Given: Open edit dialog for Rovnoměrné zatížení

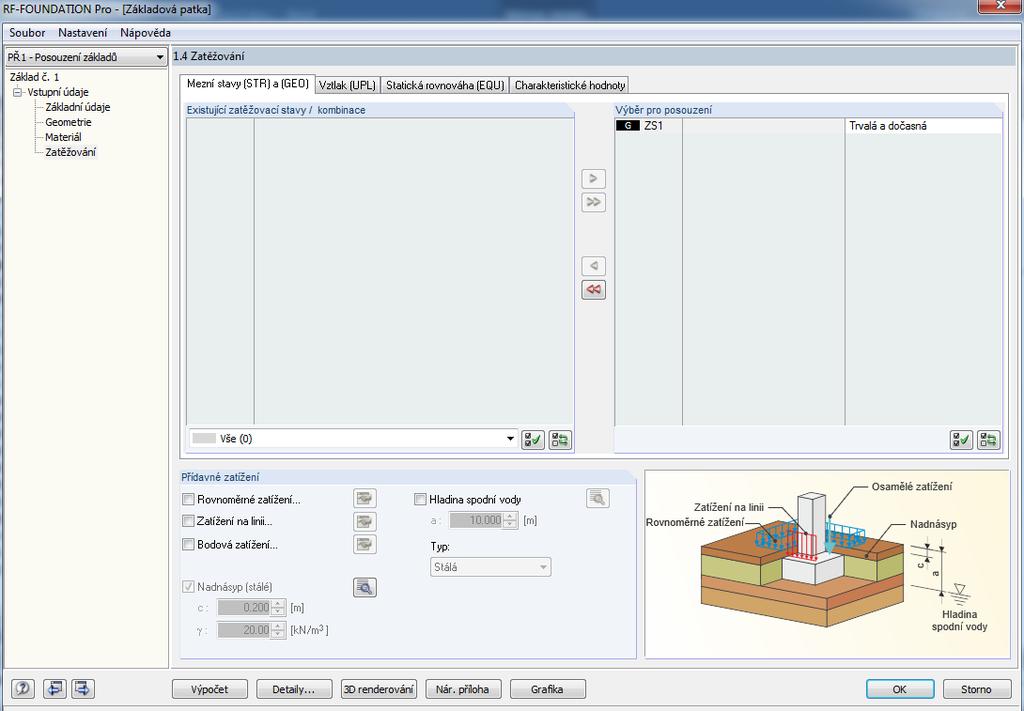Looking at the screenshot, I should 364,498.
